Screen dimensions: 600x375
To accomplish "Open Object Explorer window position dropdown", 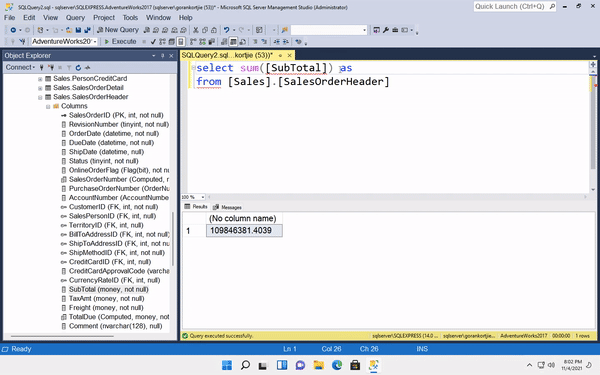I will coord(153,56).
